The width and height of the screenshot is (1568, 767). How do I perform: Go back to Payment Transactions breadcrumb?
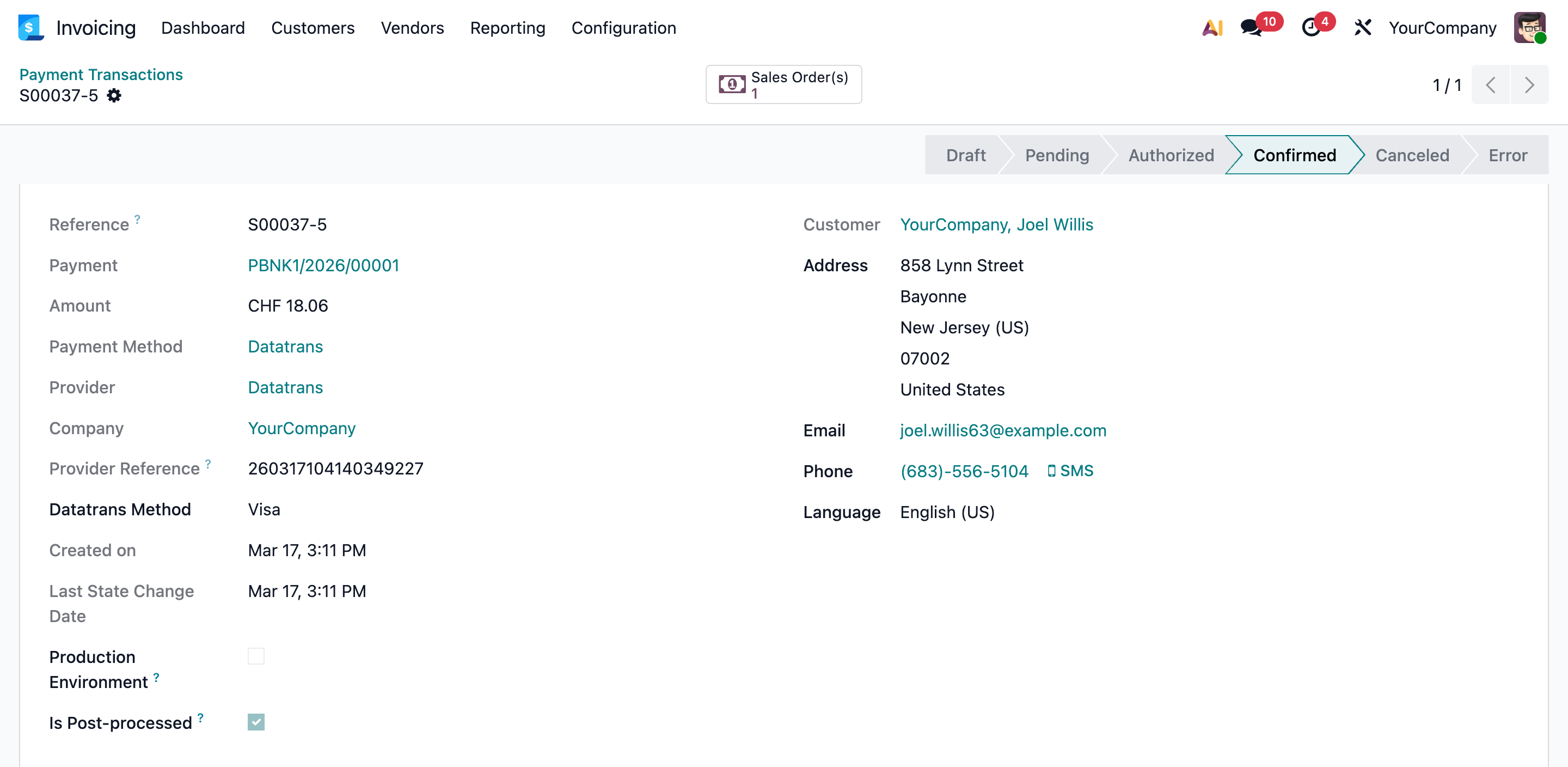[x=101, y=74]
